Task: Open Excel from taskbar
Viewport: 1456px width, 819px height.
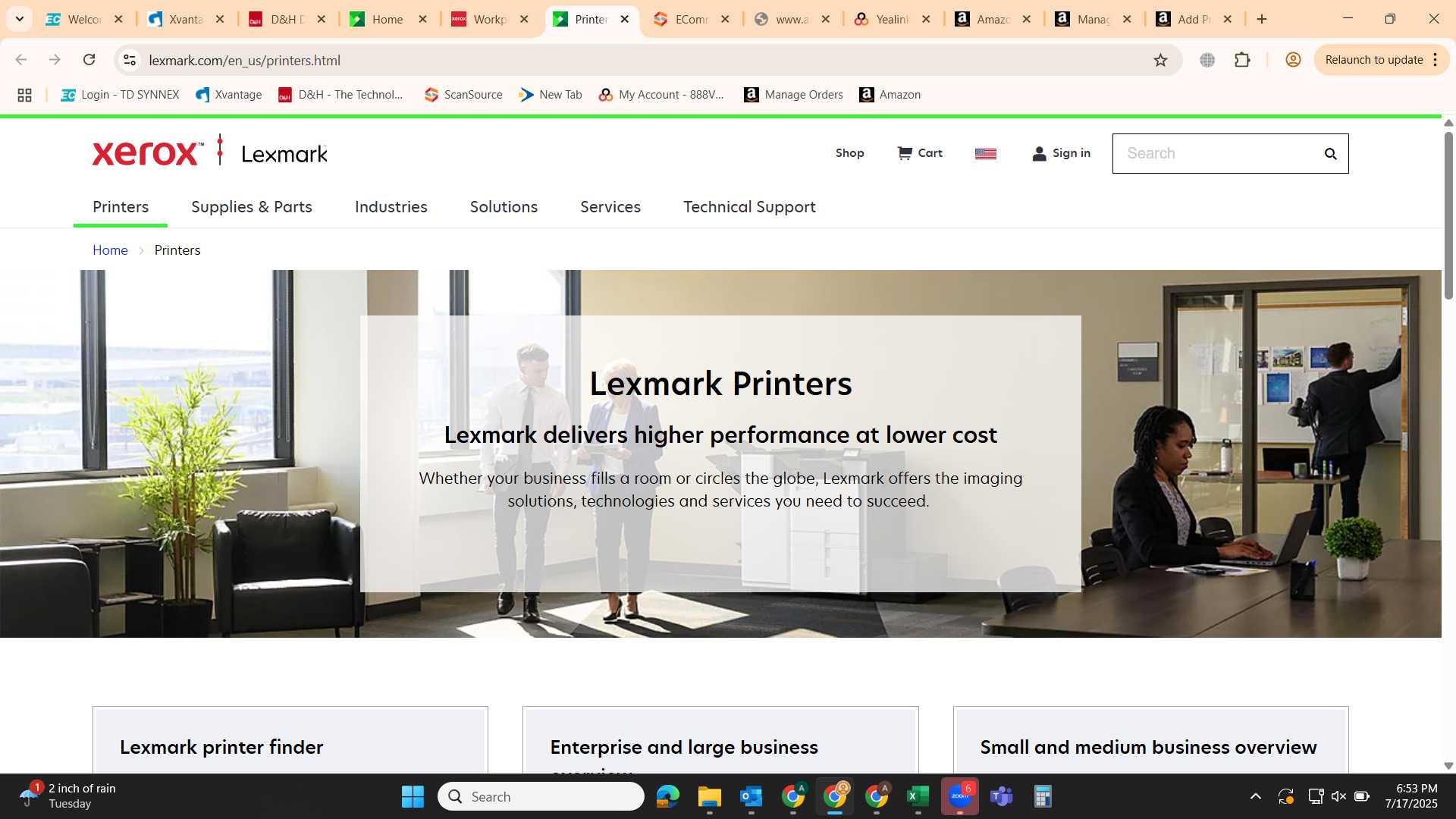Action: point(918,796)
